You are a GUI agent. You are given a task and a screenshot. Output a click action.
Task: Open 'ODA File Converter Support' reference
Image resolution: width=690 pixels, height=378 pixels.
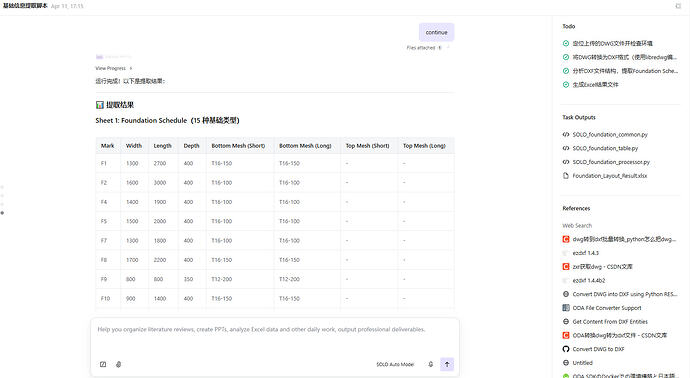(x=606, y=308)
